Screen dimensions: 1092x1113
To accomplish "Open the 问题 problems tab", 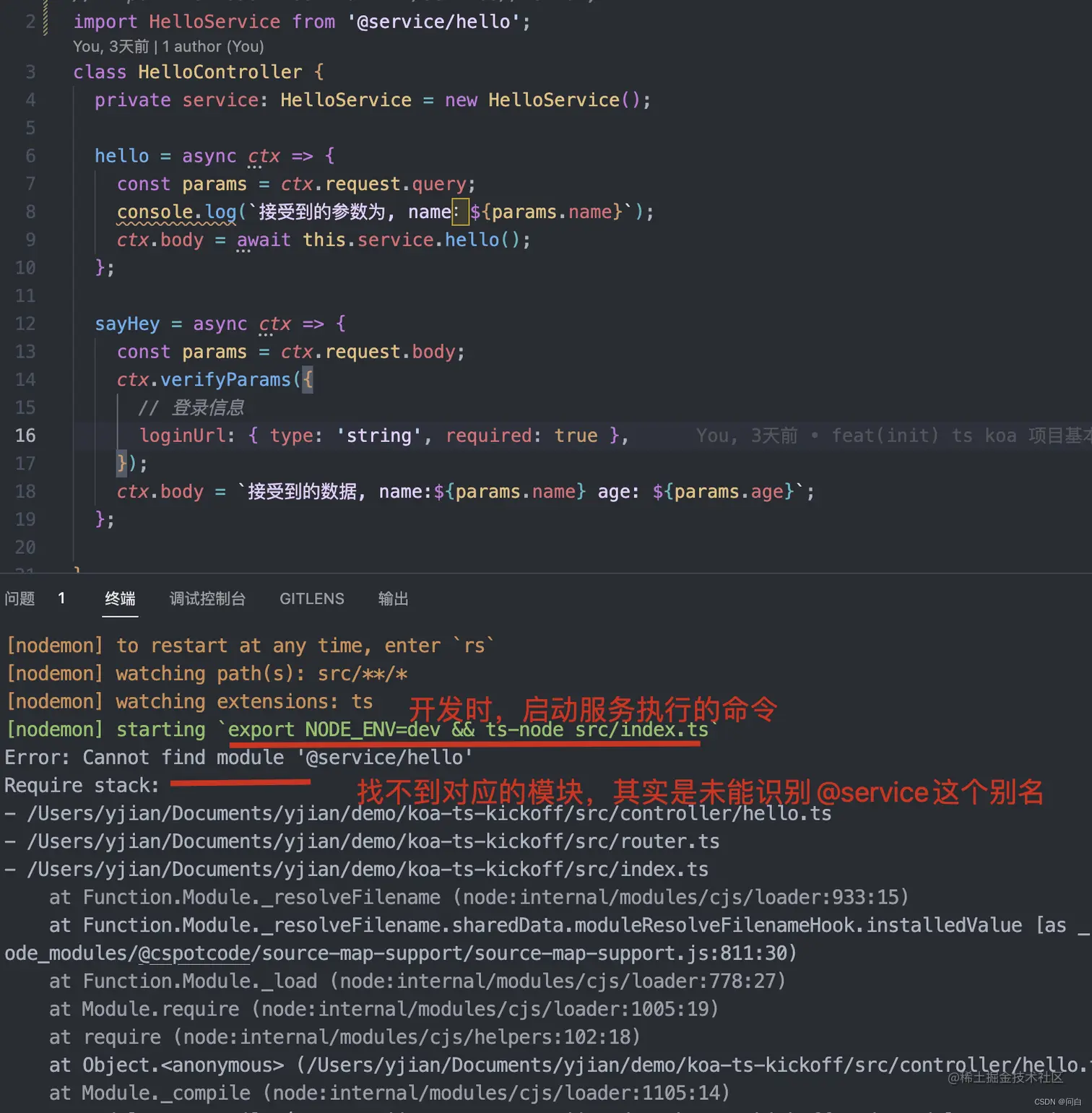I will tap(20, 599).
